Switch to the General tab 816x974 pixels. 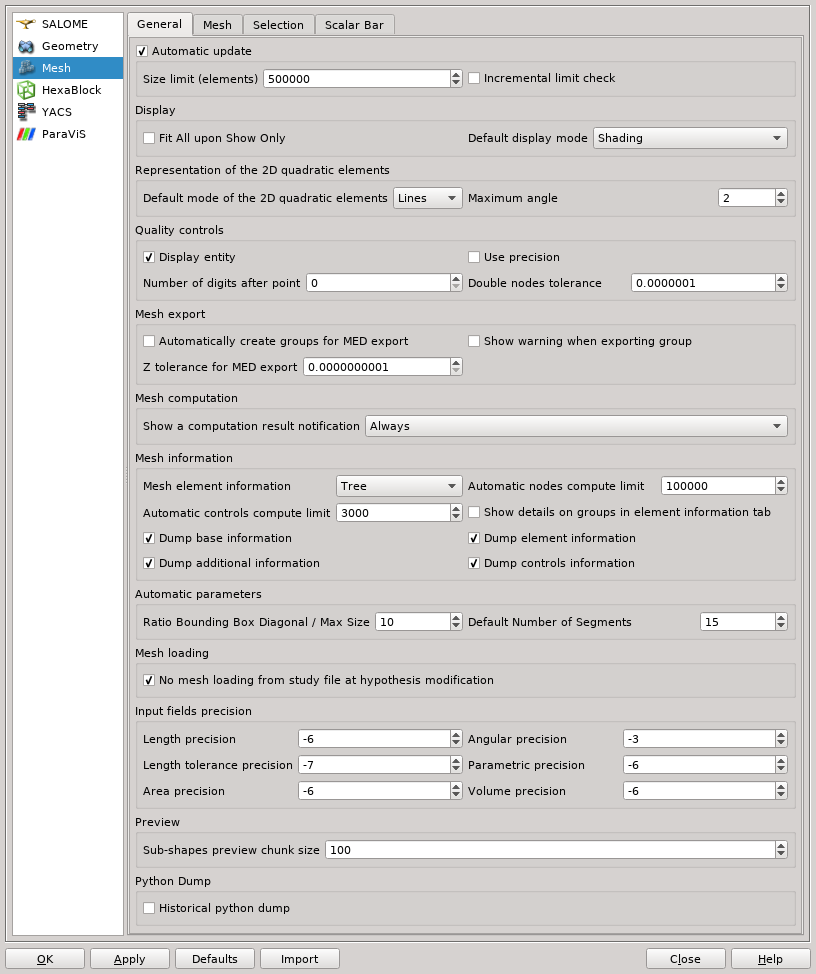coord(159,24)
